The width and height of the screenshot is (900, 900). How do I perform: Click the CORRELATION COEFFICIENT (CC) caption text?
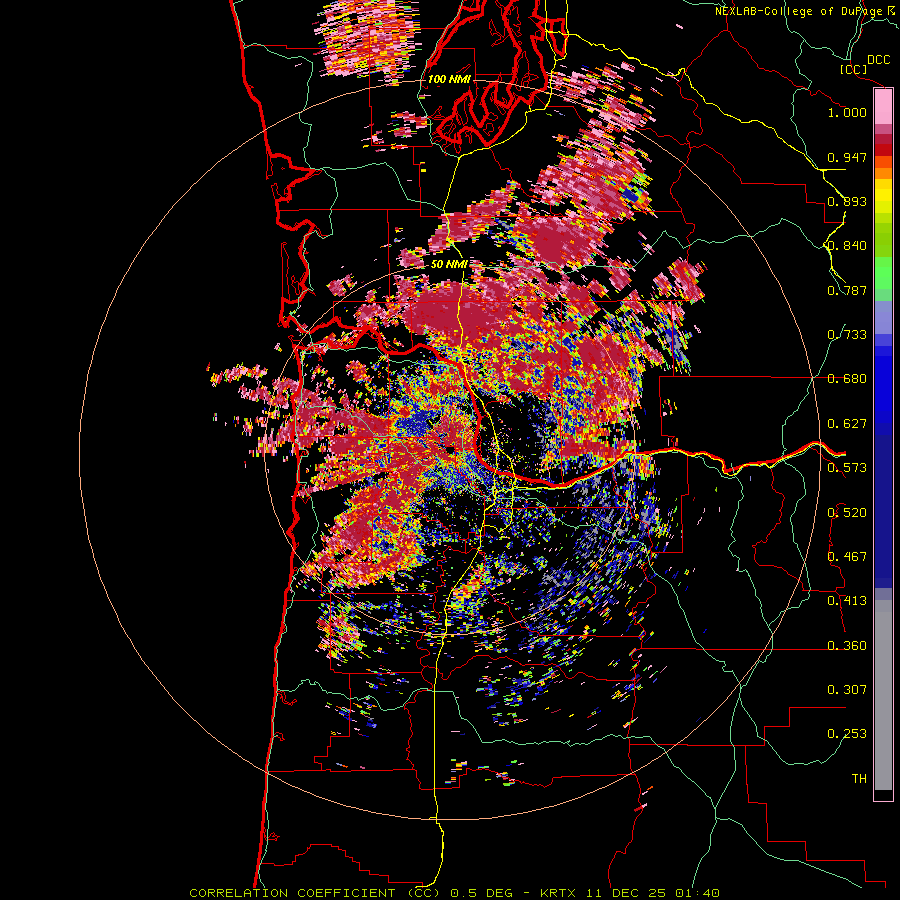click(315, 893)
